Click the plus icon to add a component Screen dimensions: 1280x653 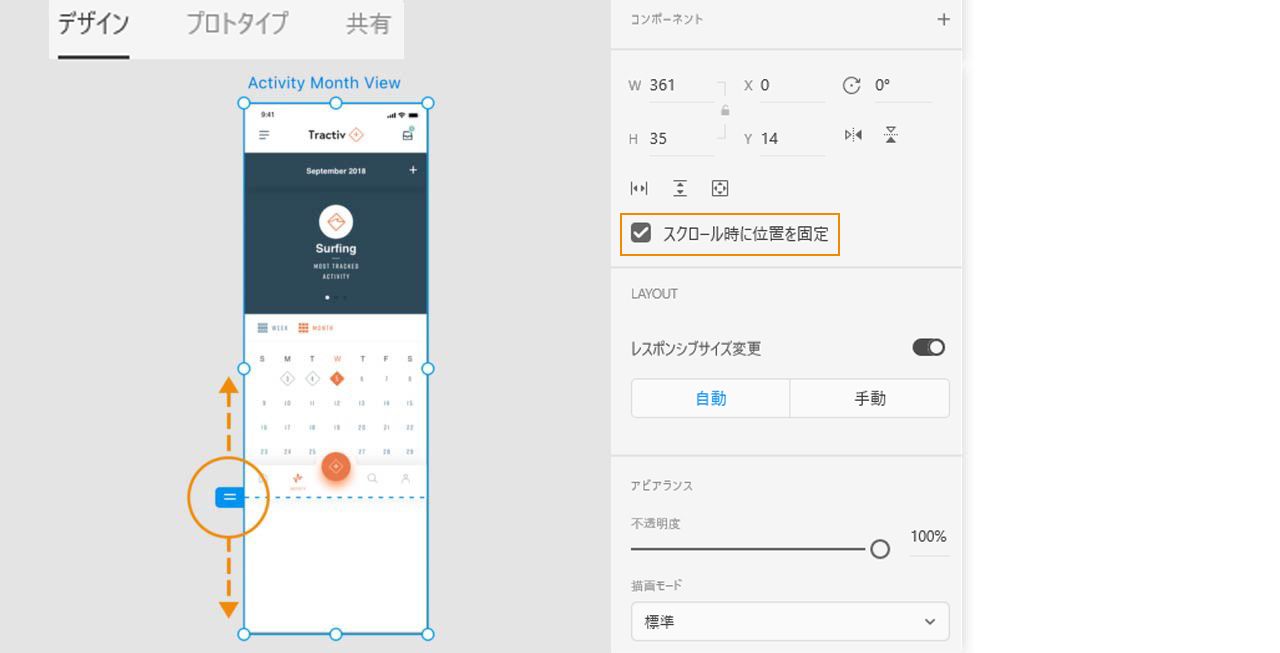point(942,19)
